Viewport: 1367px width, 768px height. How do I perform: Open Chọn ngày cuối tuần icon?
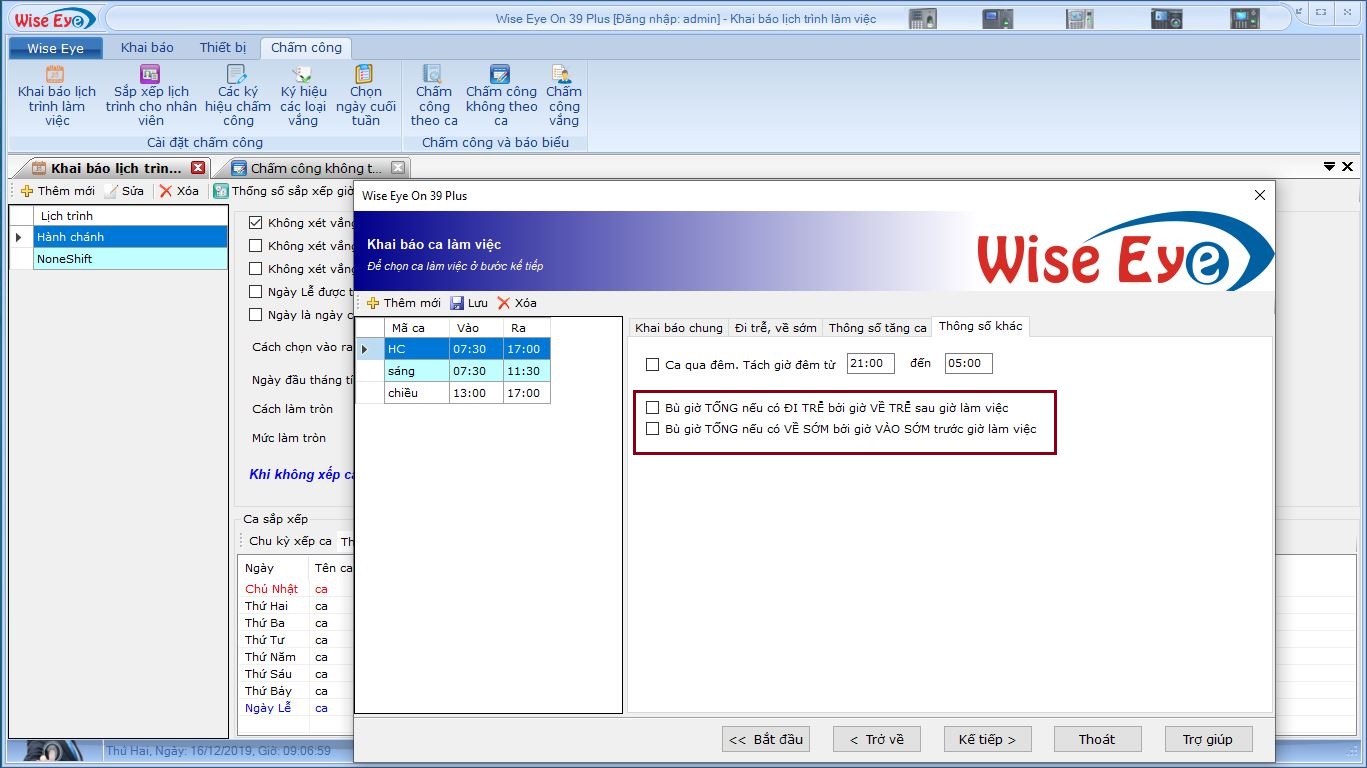tap(365, 75)
